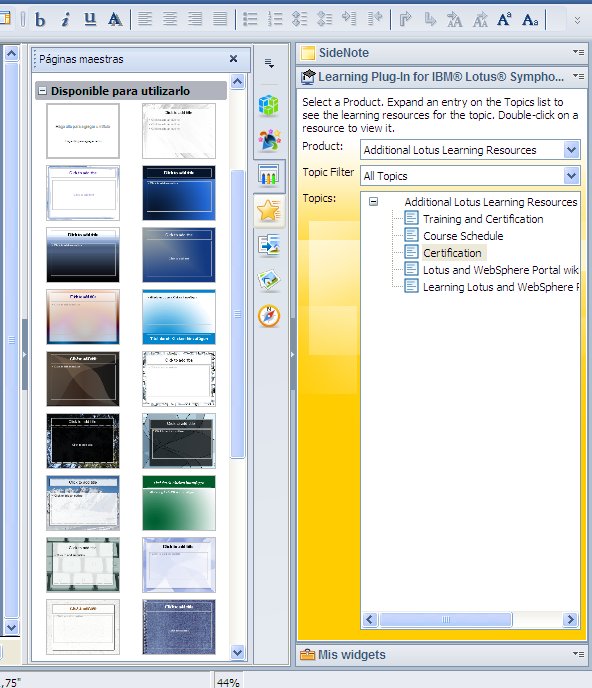
Task: Open the animation effects star sidebar icon
Action: (x=269, y=211)
